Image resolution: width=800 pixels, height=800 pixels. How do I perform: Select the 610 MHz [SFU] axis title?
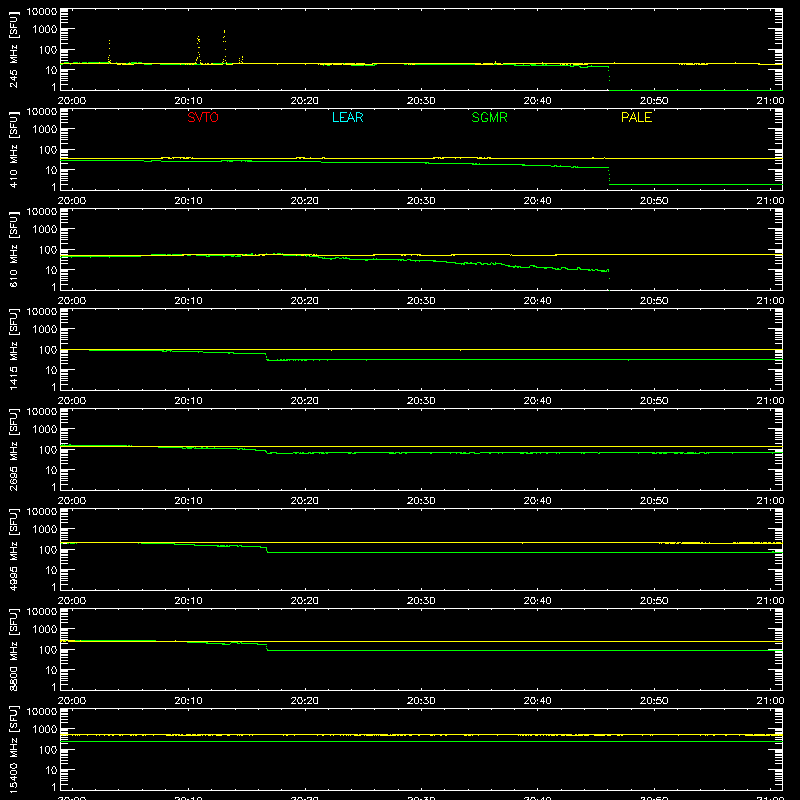pyautogui.click(x=13, y=249)
